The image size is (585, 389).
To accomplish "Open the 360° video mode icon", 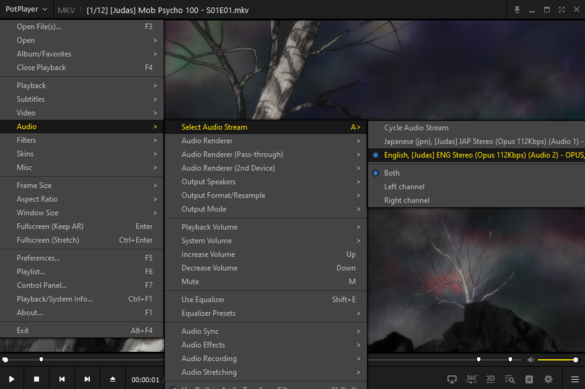I will pyautogui.click(x=472, y=379).
